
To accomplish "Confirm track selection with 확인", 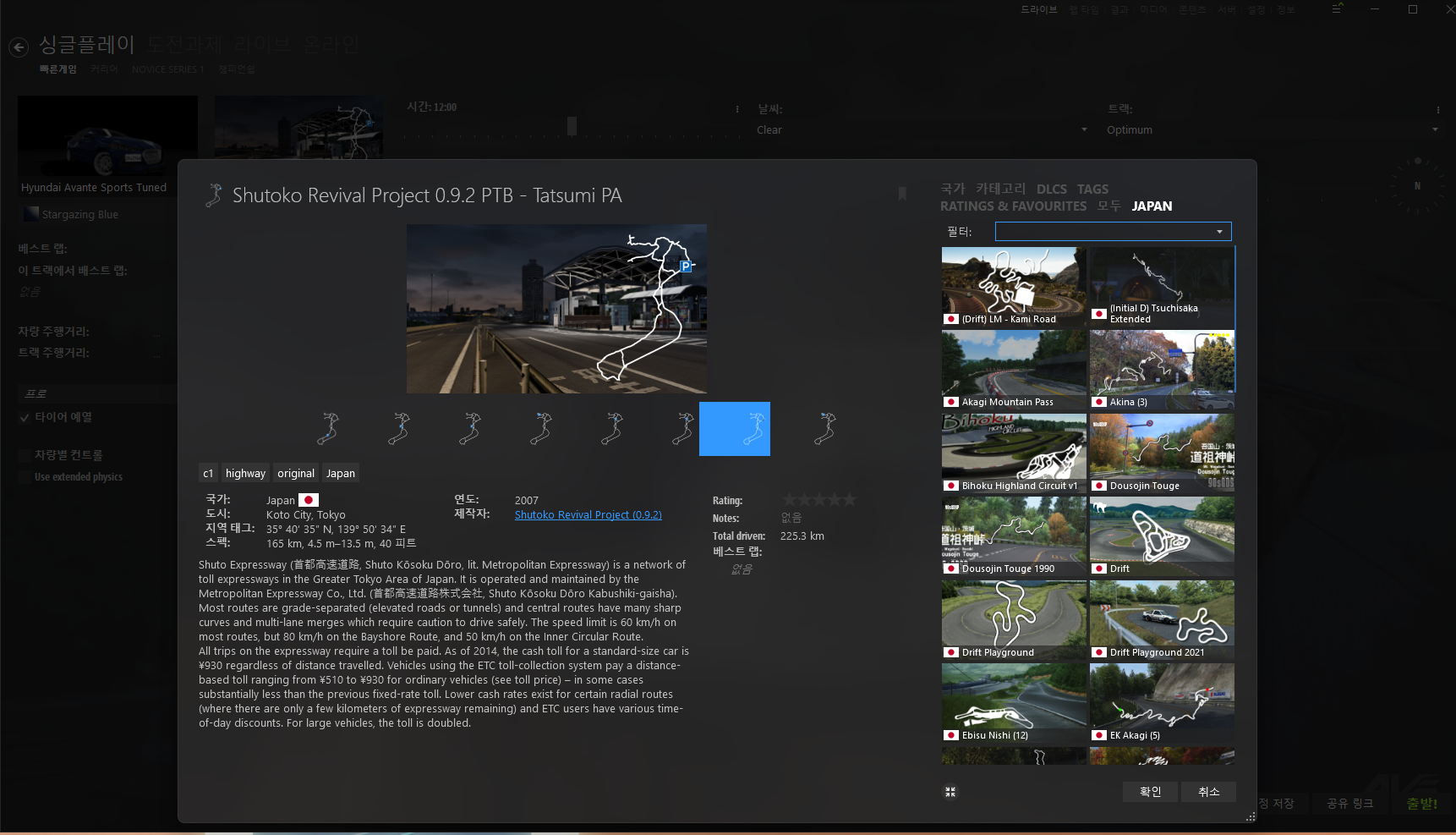I will [1151, 792].
